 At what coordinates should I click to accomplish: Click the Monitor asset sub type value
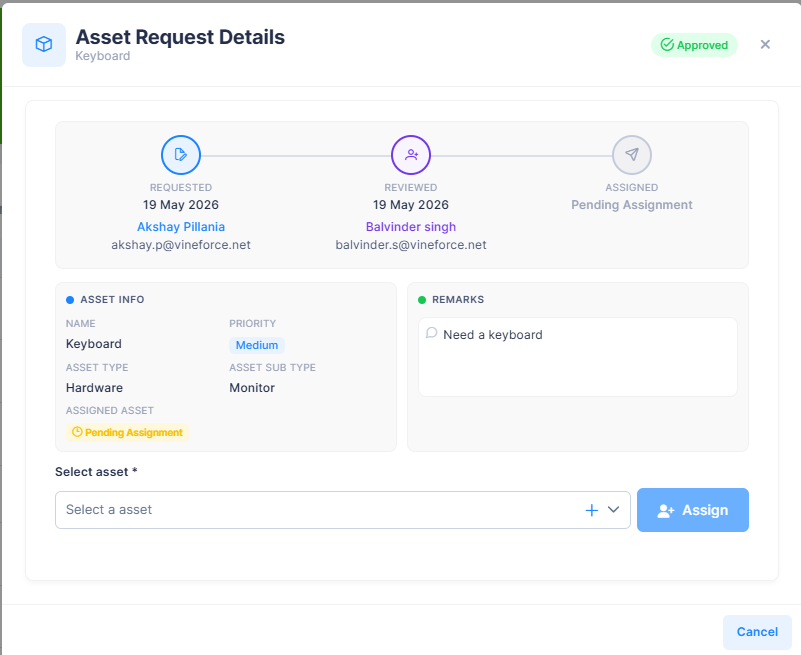[252, 388]
